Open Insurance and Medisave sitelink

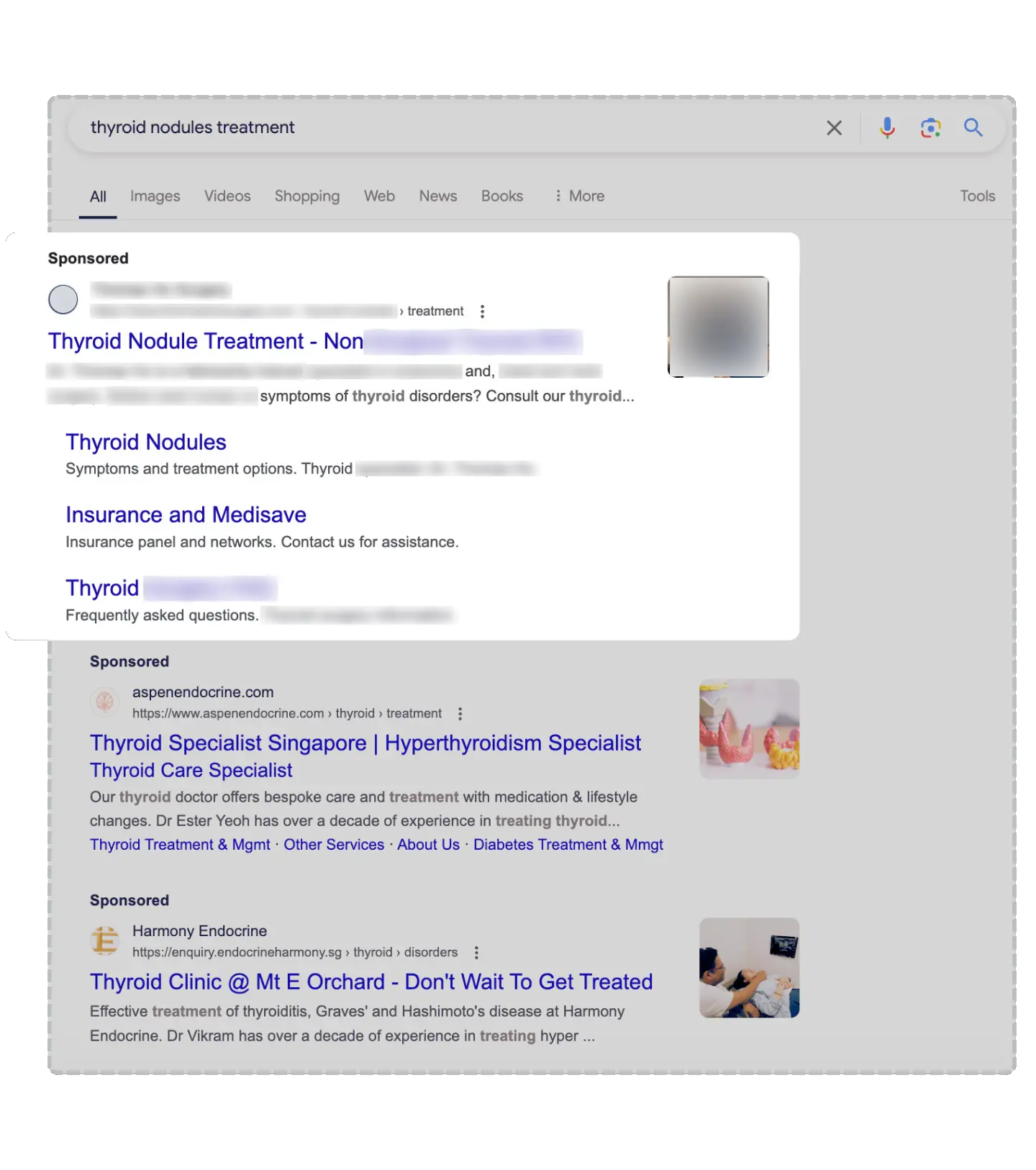point(186,515)
